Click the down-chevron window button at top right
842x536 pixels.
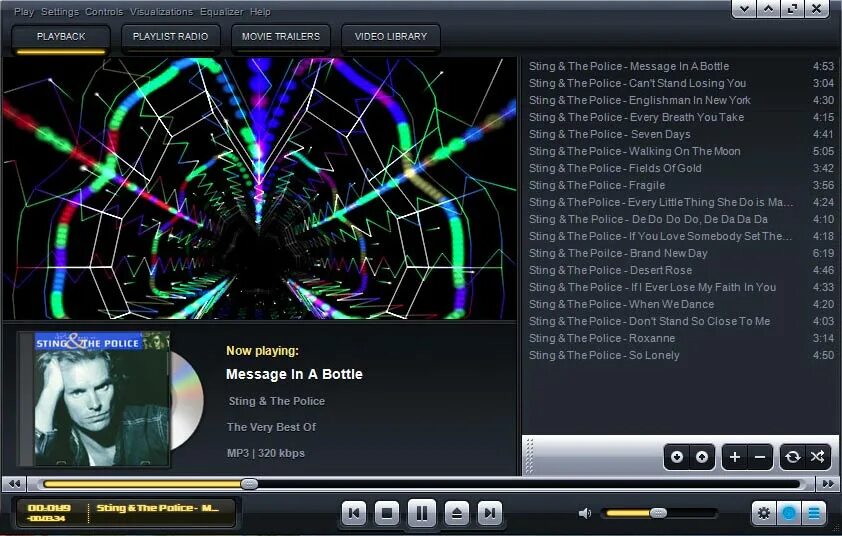pos(744,9)
